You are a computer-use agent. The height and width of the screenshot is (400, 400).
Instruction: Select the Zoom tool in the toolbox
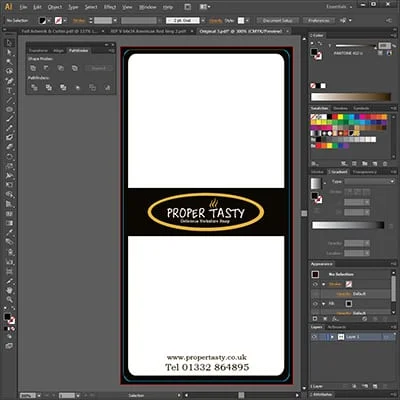(x=9, y=300)
